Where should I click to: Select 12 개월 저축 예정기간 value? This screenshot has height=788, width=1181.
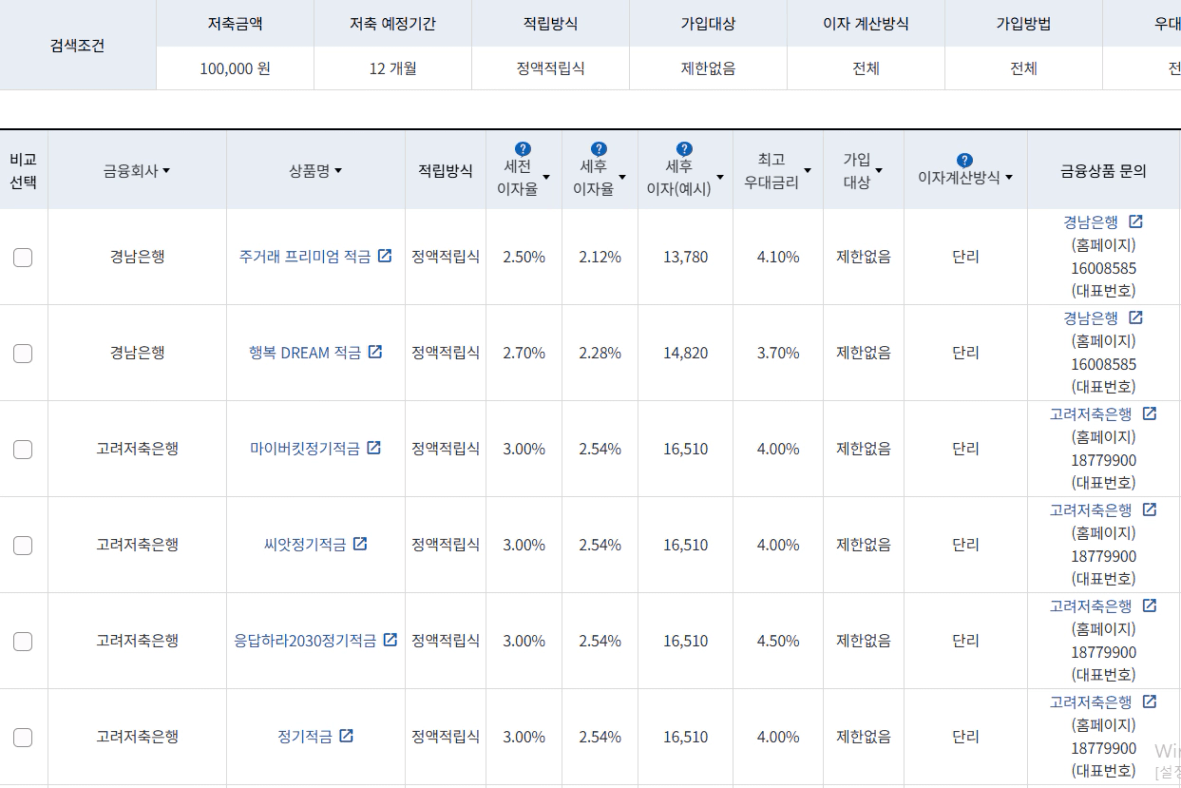[392, 69]
